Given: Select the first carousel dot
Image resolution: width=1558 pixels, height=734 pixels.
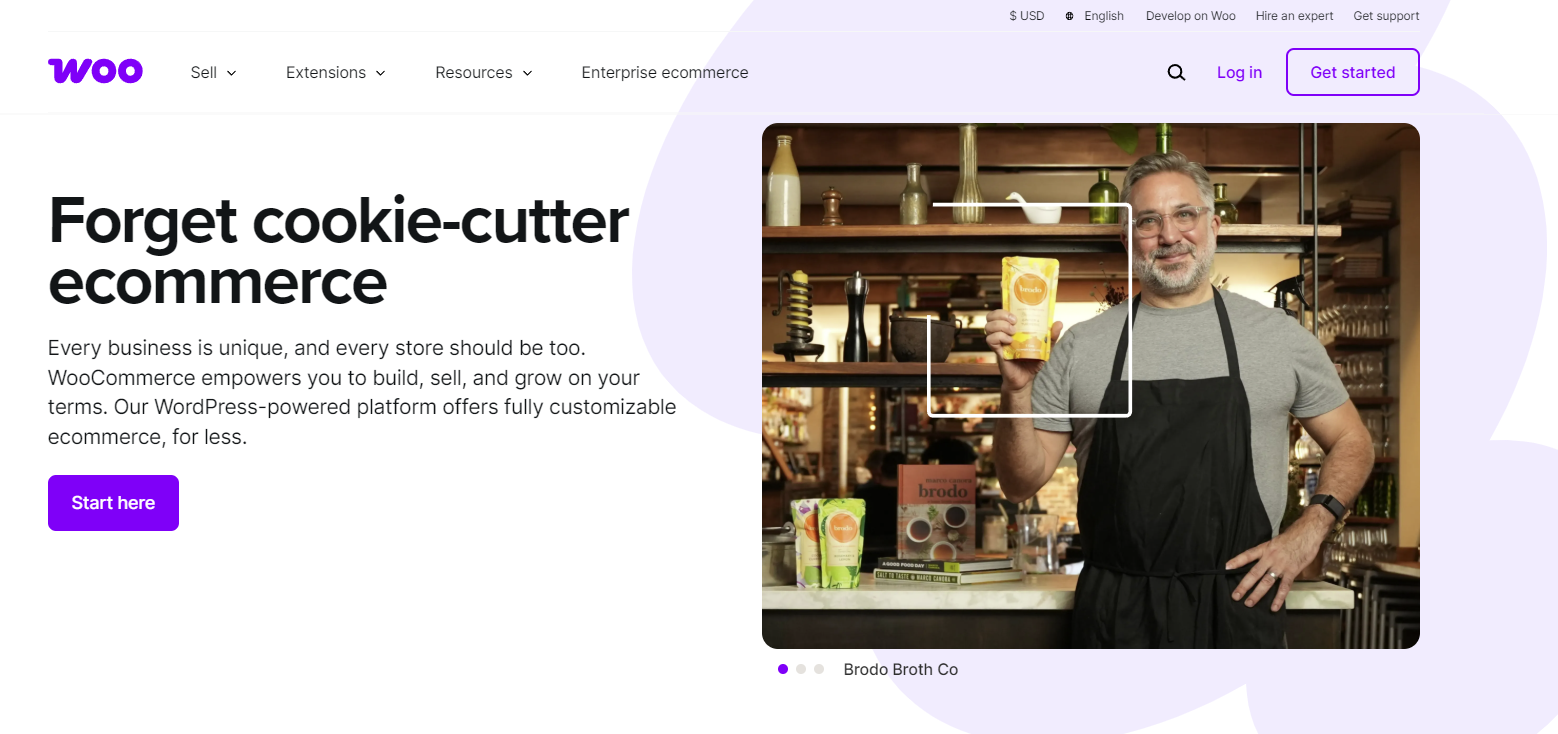Looking at the screenshot, I should (x=783, y=669).
